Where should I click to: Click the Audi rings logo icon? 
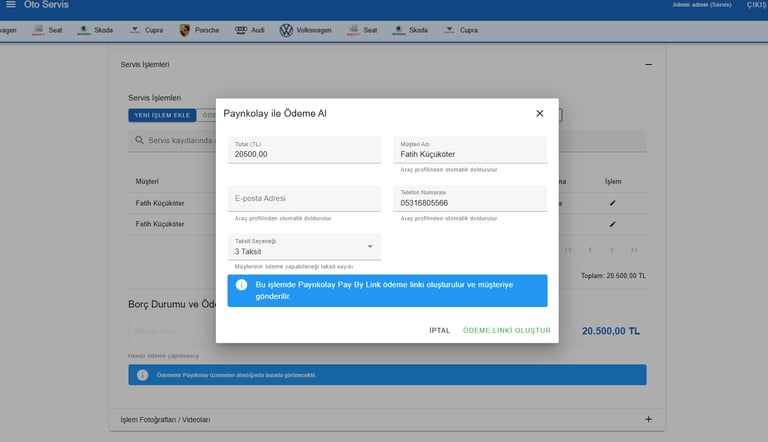coord(241,30)
